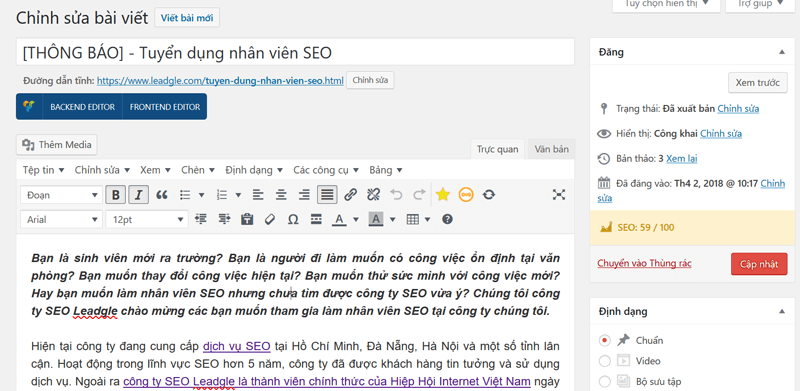
Task: Apply background highlight color A button
Action: 376,219
